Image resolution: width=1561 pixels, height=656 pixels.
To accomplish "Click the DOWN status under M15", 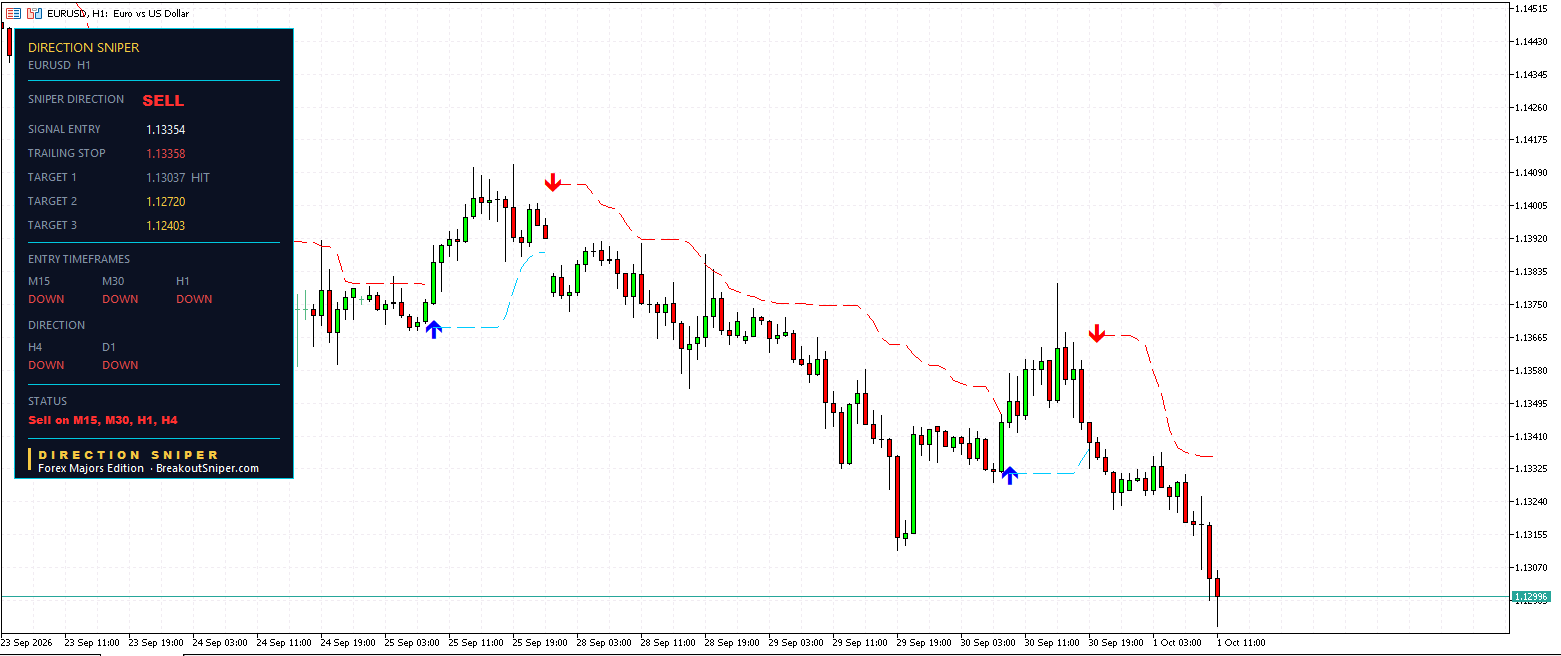I will [x=46, y=299].
